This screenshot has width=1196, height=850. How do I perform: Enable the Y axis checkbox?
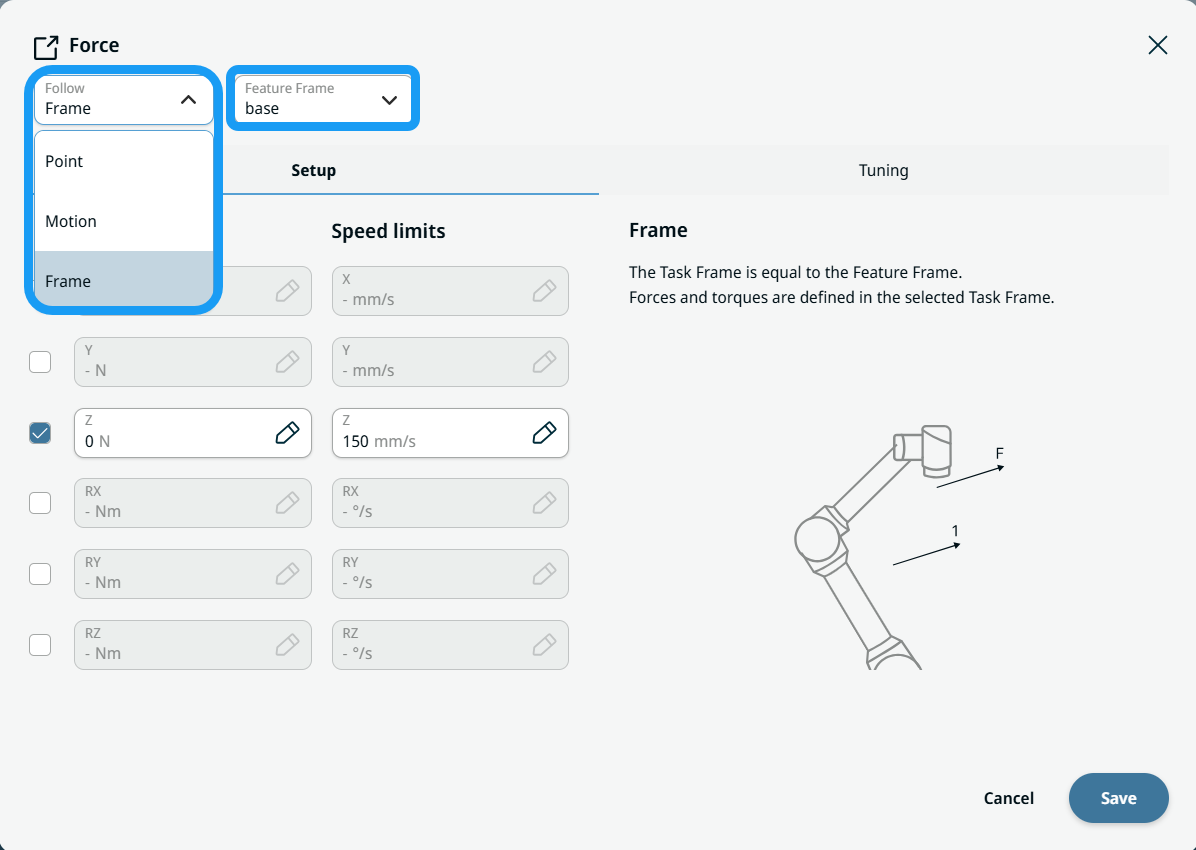pos(40,362)
